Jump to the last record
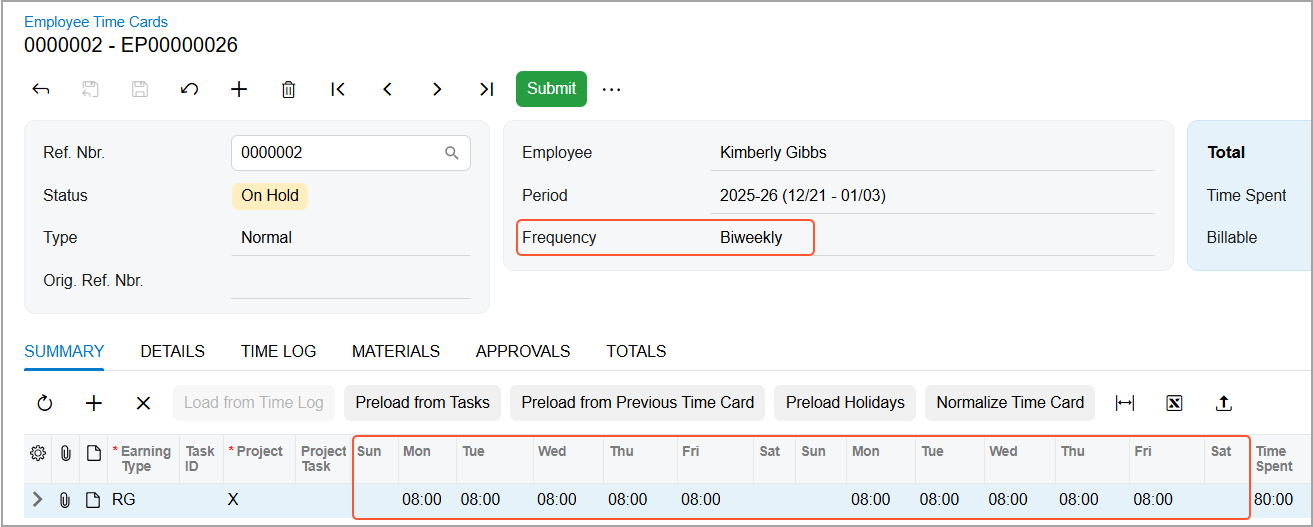The height and width of the screenshot is (527, 1313). coord(486,89)
